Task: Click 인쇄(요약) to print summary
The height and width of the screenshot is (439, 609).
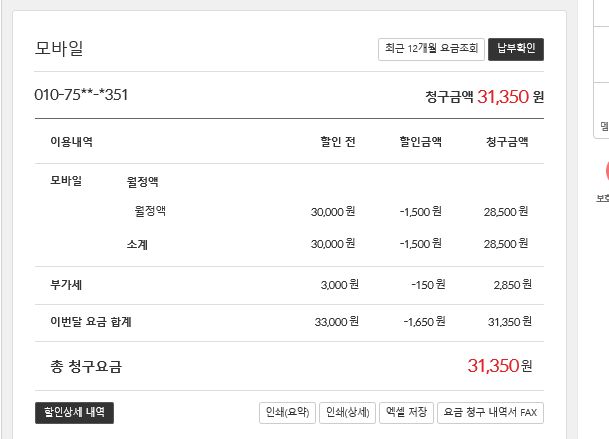Action: point(287,412)
